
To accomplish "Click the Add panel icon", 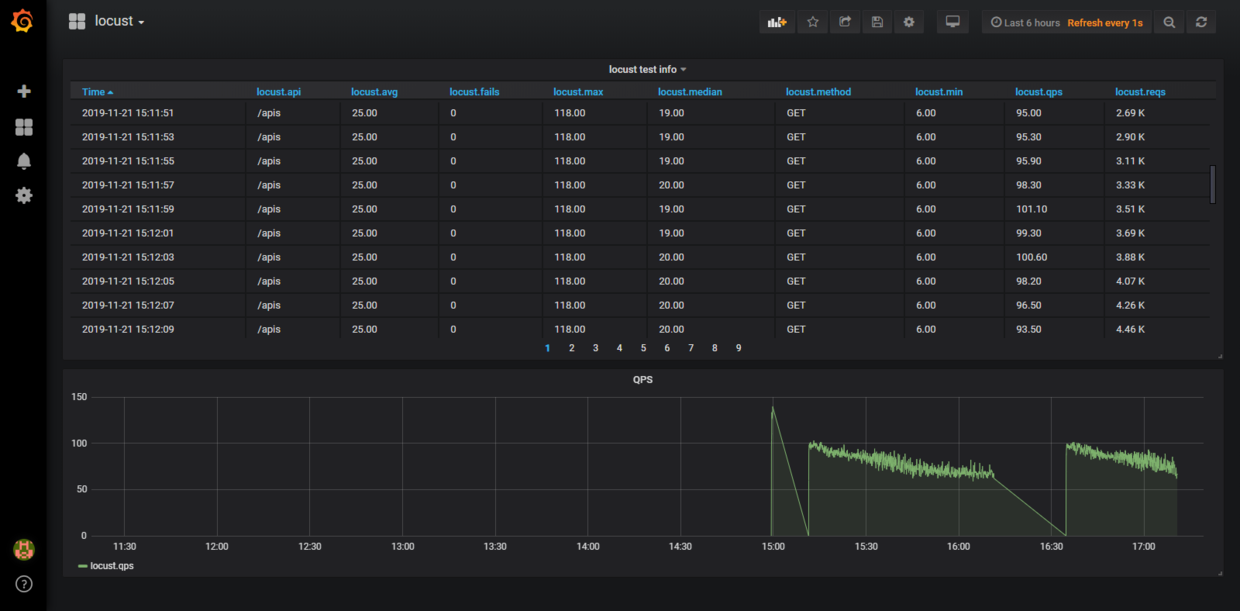I will coord(777,22).
